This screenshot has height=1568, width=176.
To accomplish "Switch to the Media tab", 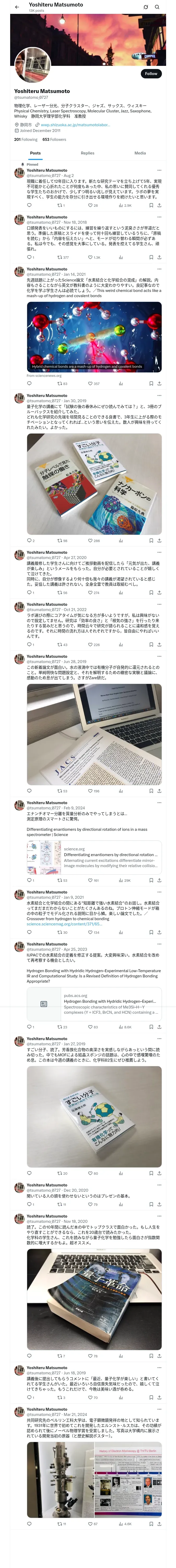I will 140,153.
